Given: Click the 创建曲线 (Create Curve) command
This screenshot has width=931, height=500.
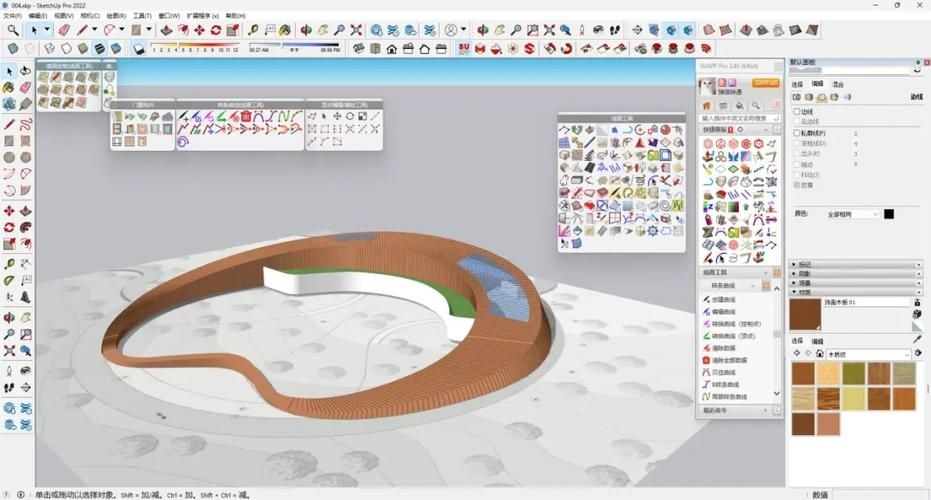Looking at the screenshot, I should coord(725,299).
